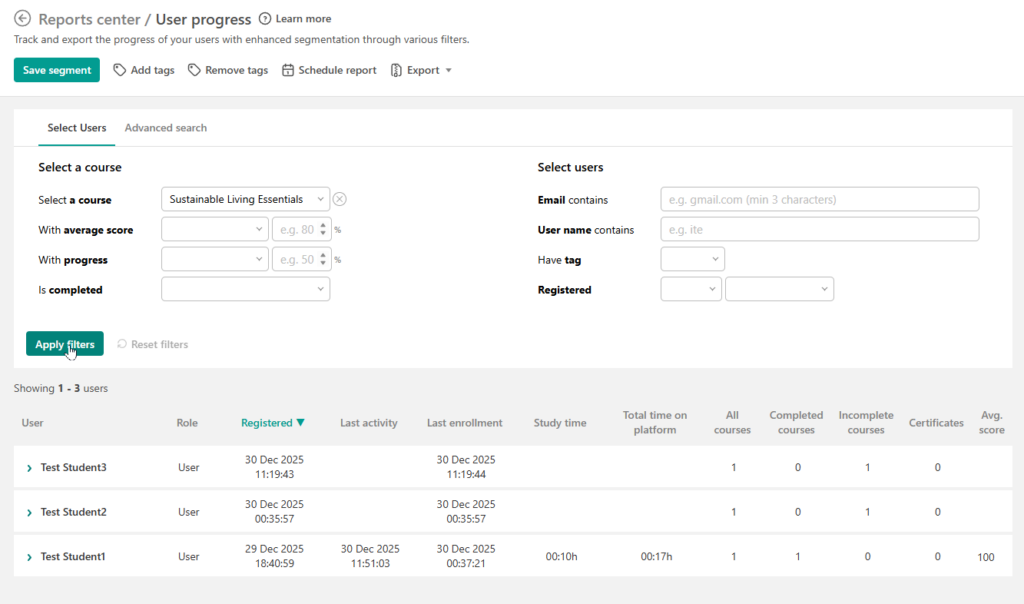This screenshot has width=1024, height=604.
Task: Click the Apply filters button
Action: coord(65,344)
